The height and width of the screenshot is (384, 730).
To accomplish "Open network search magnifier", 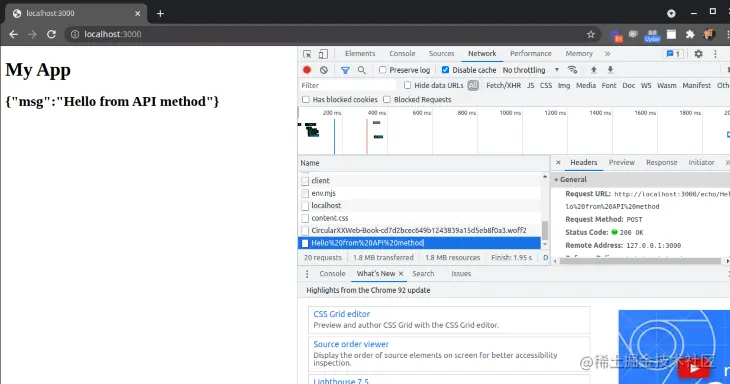I will (x=362, y=70).
